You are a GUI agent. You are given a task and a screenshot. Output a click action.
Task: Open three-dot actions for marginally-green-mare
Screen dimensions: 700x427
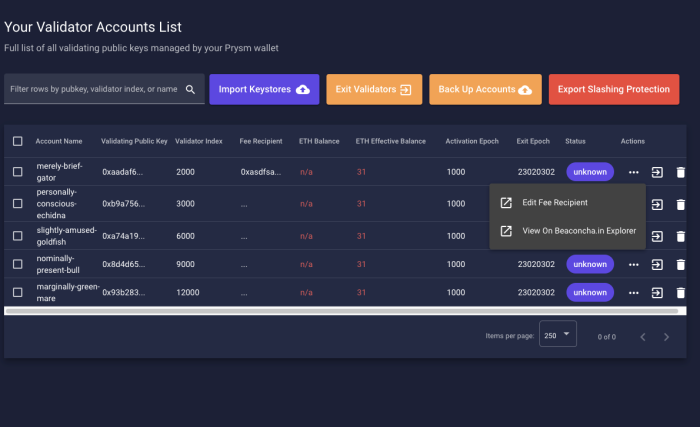[633, 293]
